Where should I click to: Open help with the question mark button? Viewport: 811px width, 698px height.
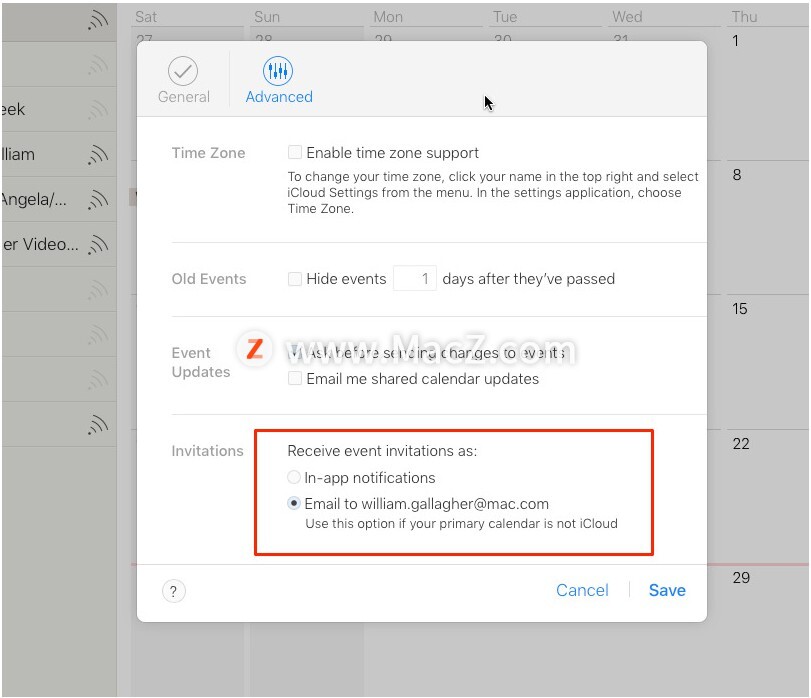173,590
